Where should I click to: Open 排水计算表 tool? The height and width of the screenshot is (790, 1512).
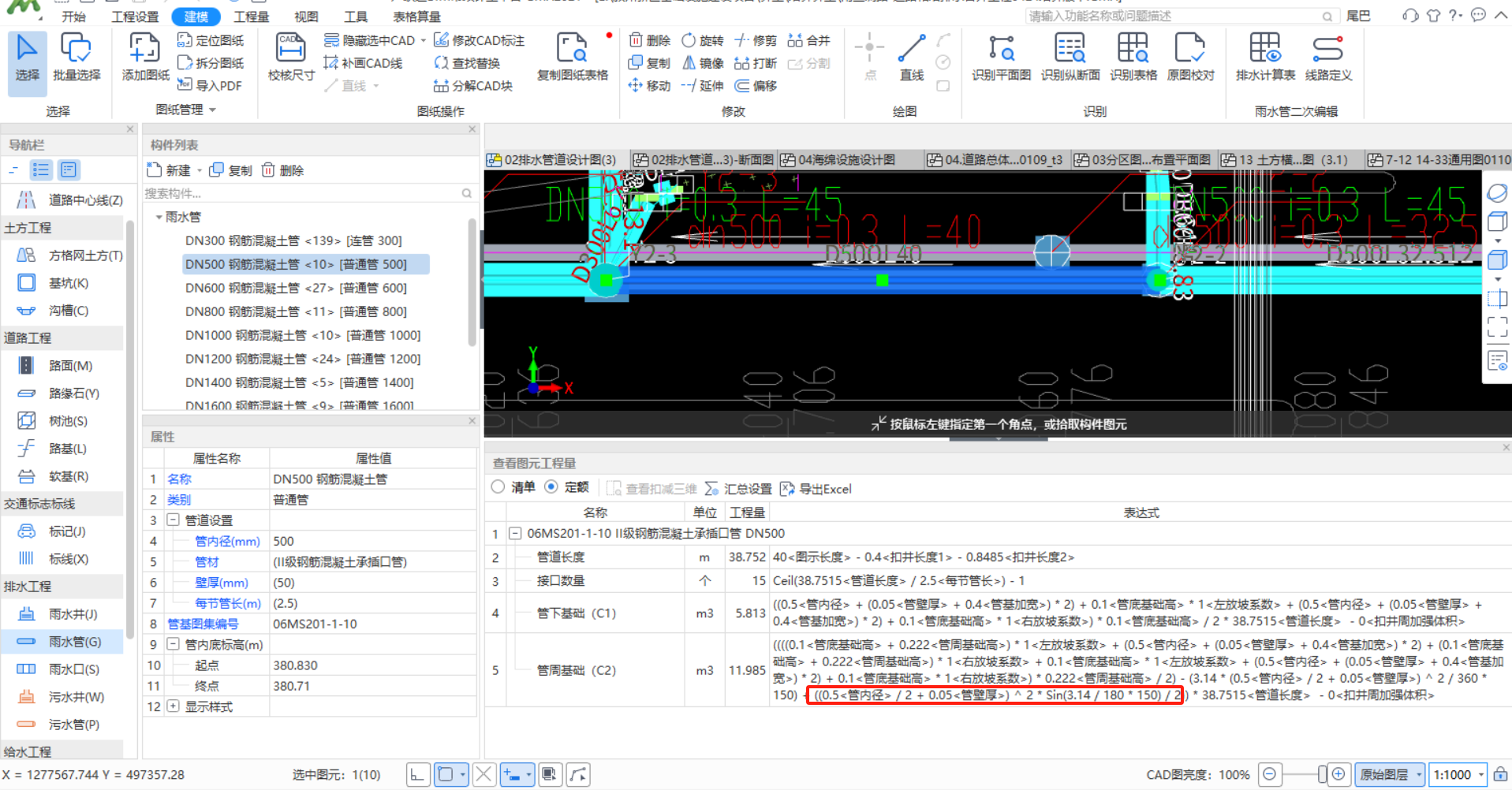[x=1265, y=59]
